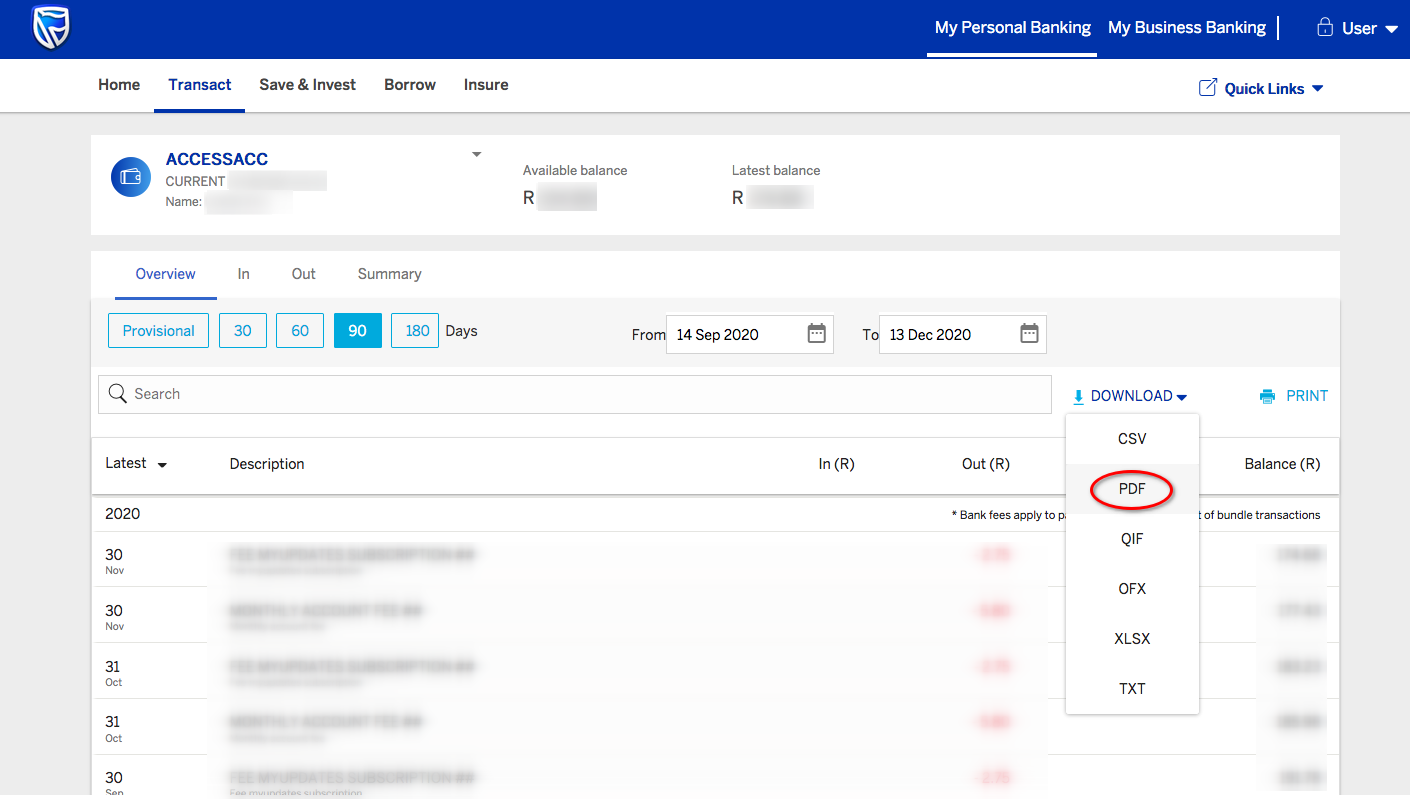Viewport: 1410px width, 800px height.
Task: Click the Quick Links external icon
Action: 1208,88
